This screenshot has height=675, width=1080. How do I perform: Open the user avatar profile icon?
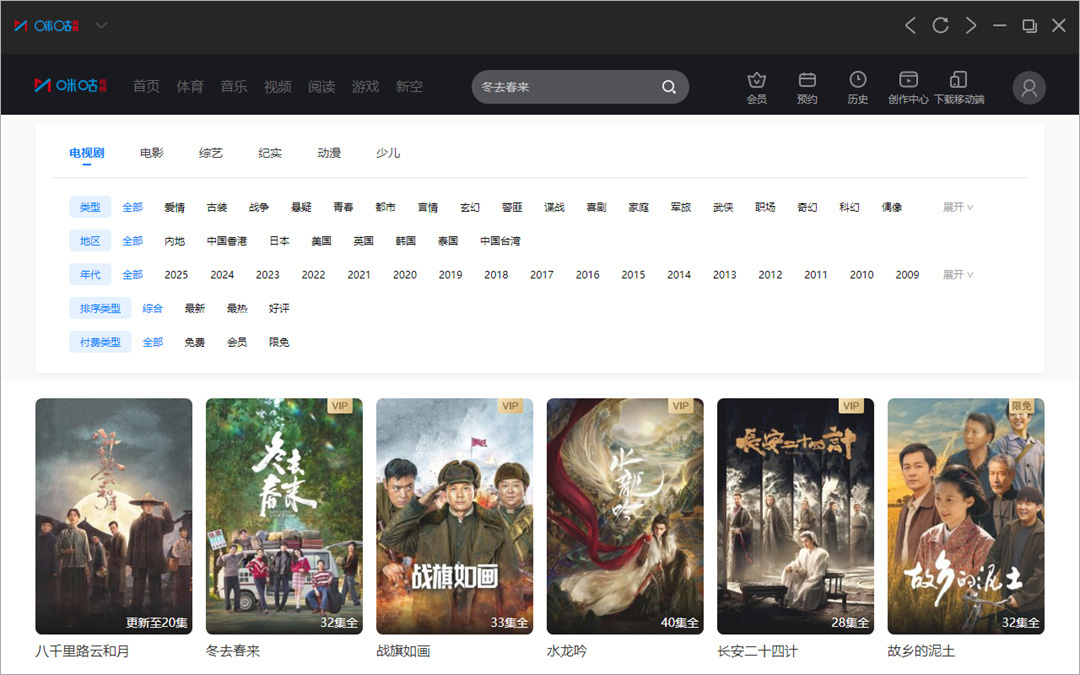coord(1029,87)
